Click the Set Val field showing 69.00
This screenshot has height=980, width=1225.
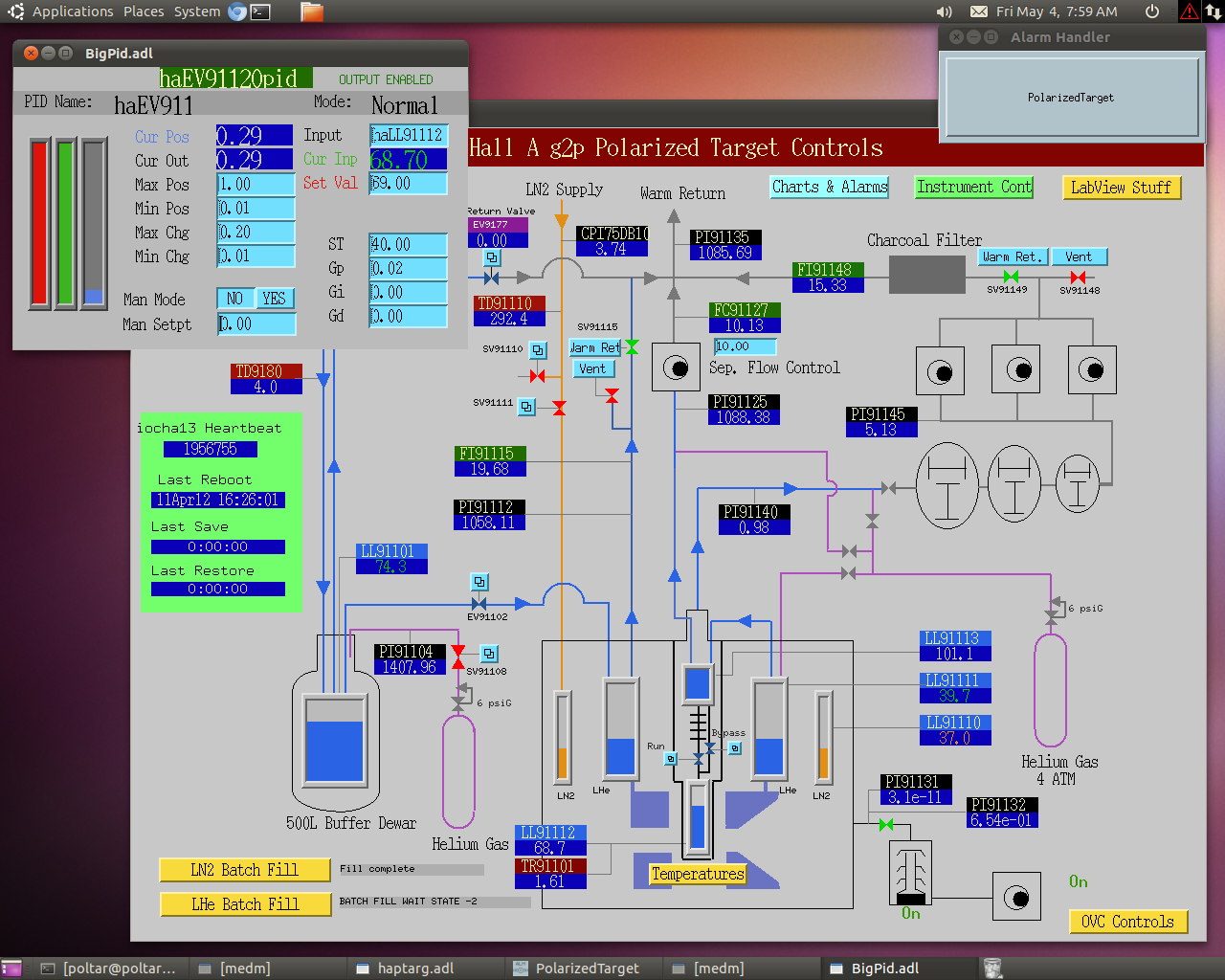[x=409, y=183]
